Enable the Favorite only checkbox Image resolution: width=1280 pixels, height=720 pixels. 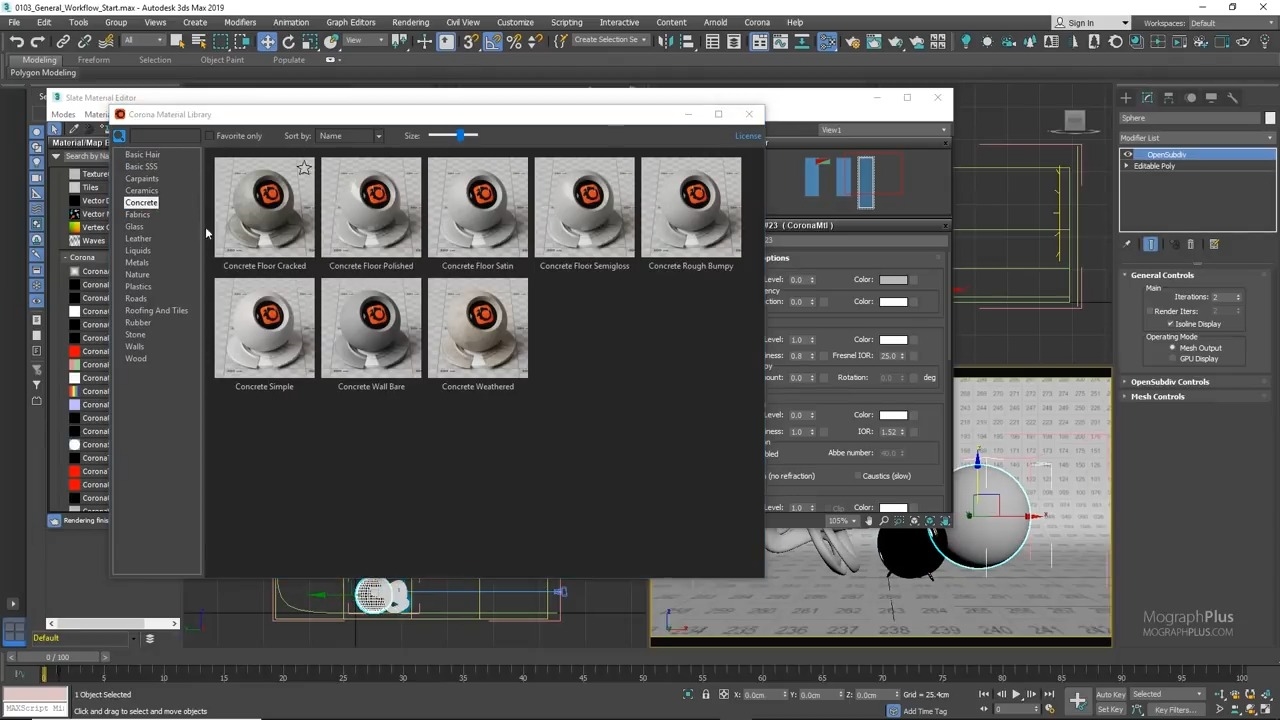click(209, 136)
